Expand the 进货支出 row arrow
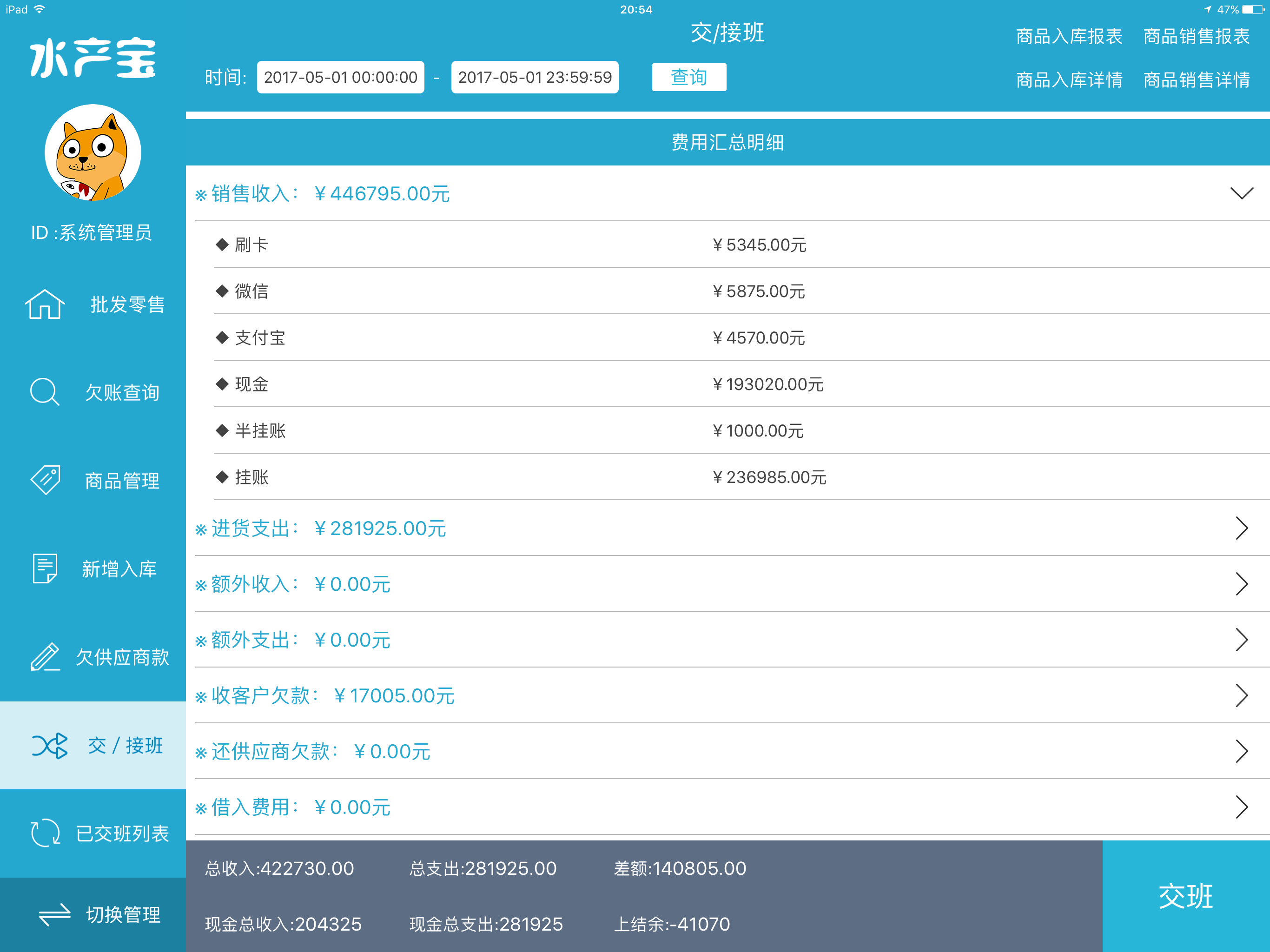Viewport: 1270px width, 952px height. [1241, 528]
